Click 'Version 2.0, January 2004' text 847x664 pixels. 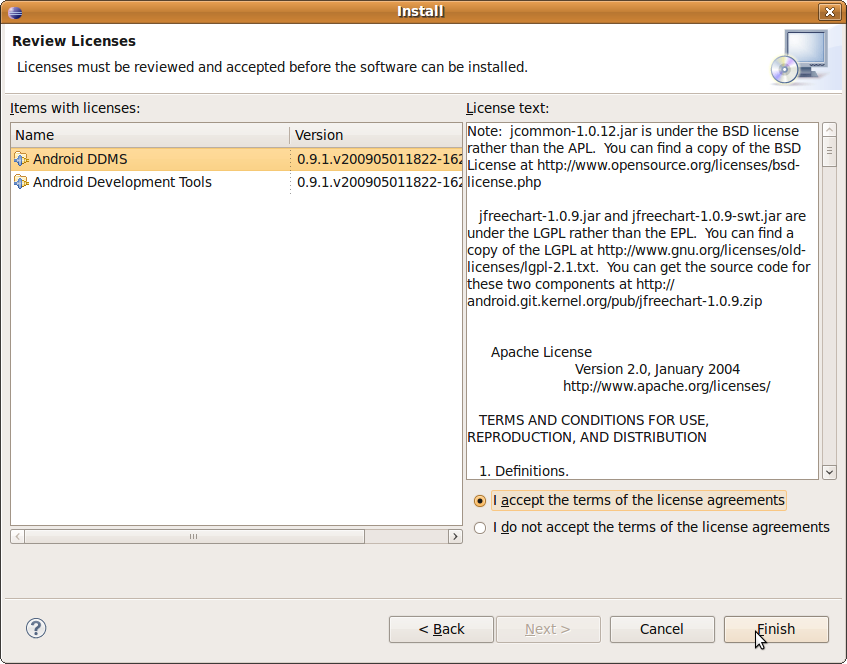pyautogui.click(x=657, y=370)
